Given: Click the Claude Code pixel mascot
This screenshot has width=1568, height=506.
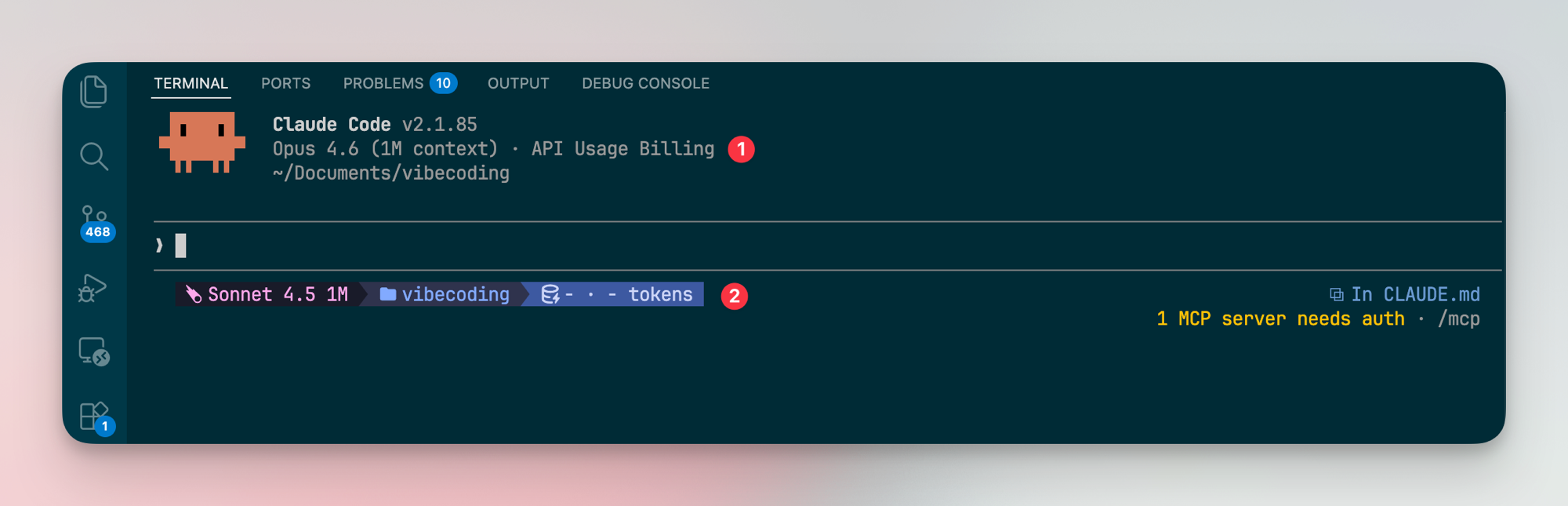Looking at the screenshot, I should pos(202,142).
